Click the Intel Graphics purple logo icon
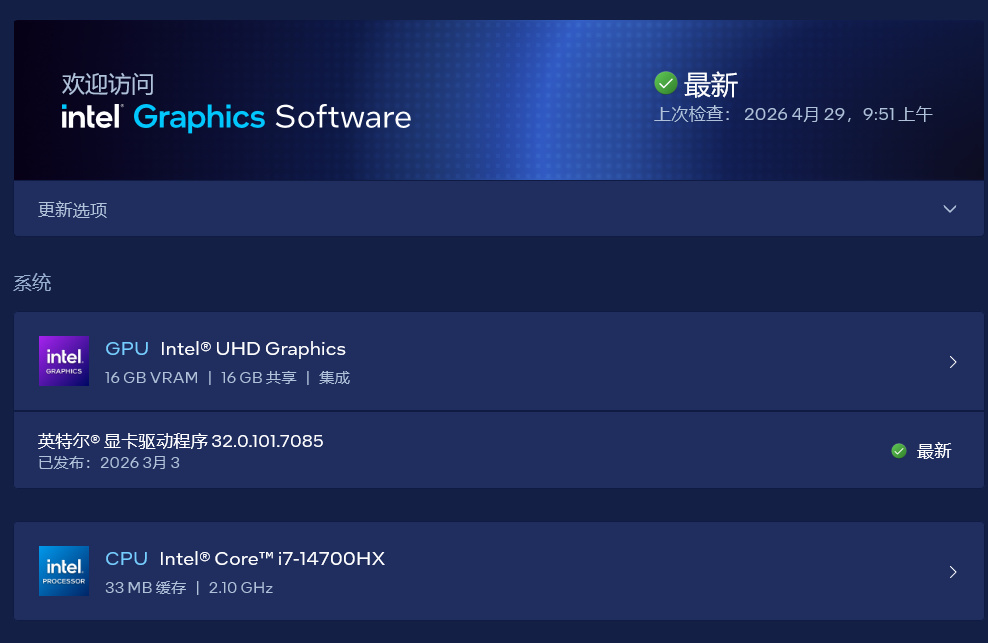This screenshot has width=988, height=643. tap(64, 361)
